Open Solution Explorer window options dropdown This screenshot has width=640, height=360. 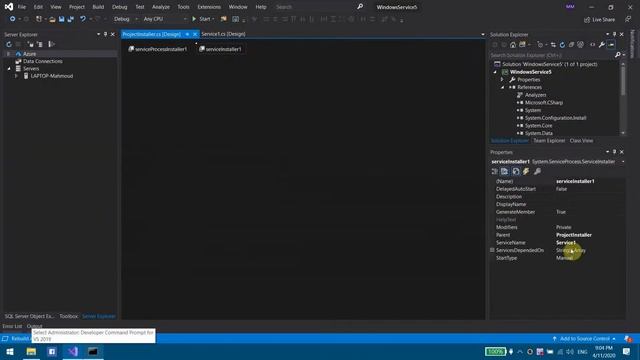(x=607, y=34)
